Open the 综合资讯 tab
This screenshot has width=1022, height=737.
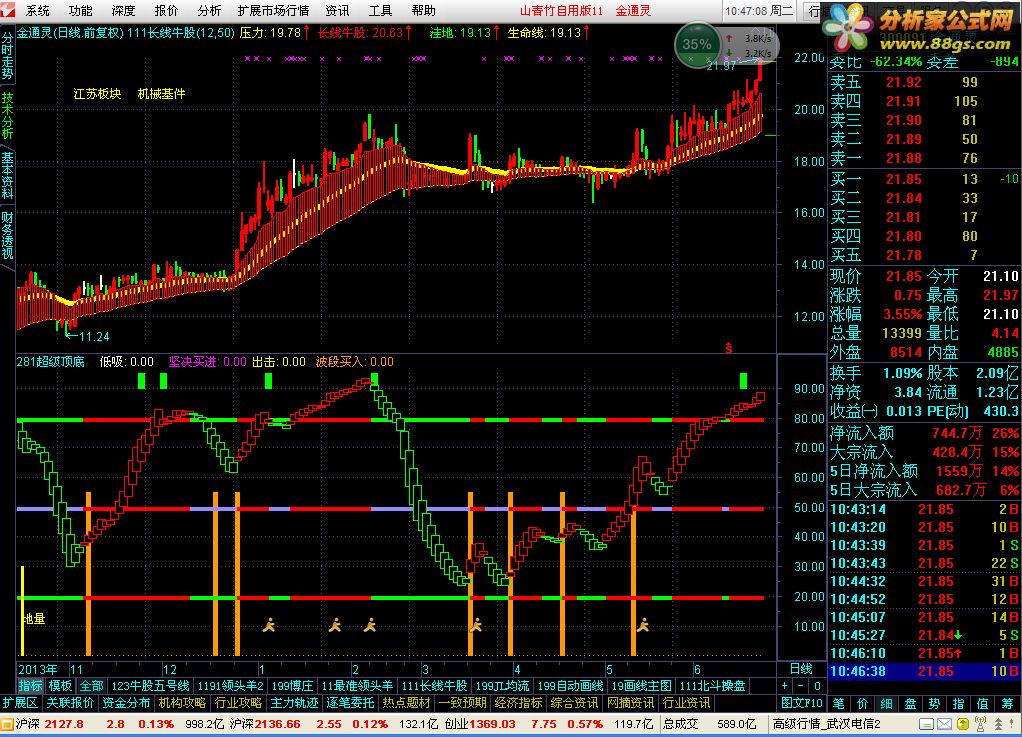click(575, 702)
